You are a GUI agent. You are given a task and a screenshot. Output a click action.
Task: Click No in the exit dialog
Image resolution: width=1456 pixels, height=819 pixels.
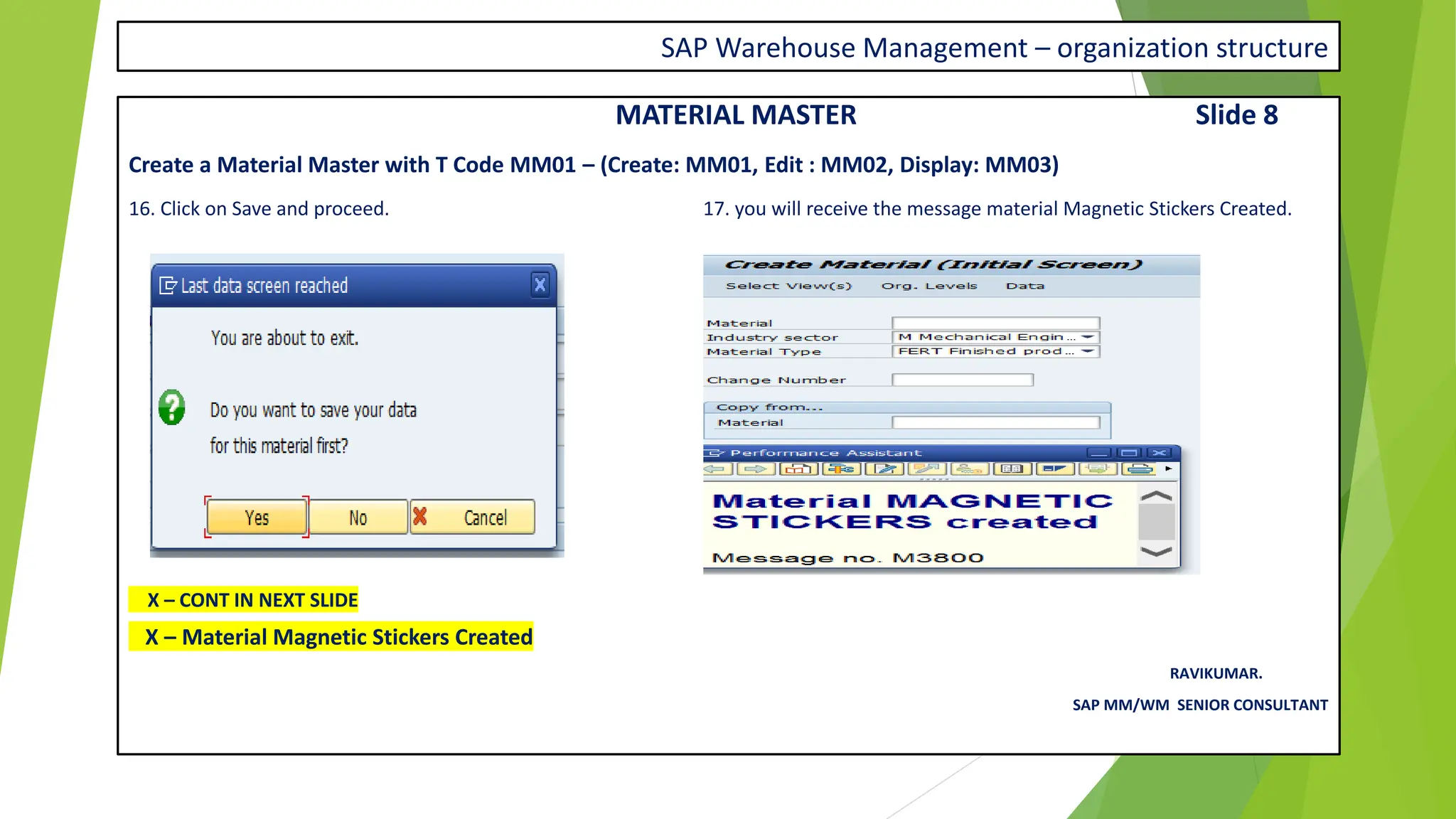coord(358,517)
